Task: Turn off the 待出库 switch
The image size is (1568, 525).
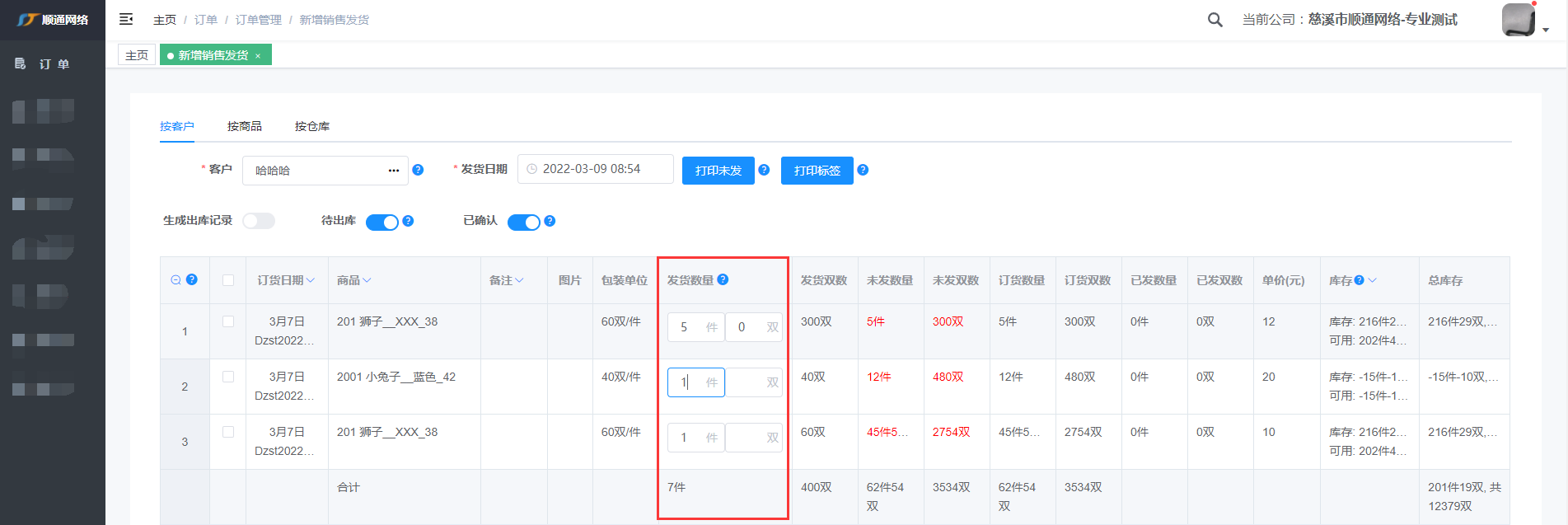Action: 381,222
